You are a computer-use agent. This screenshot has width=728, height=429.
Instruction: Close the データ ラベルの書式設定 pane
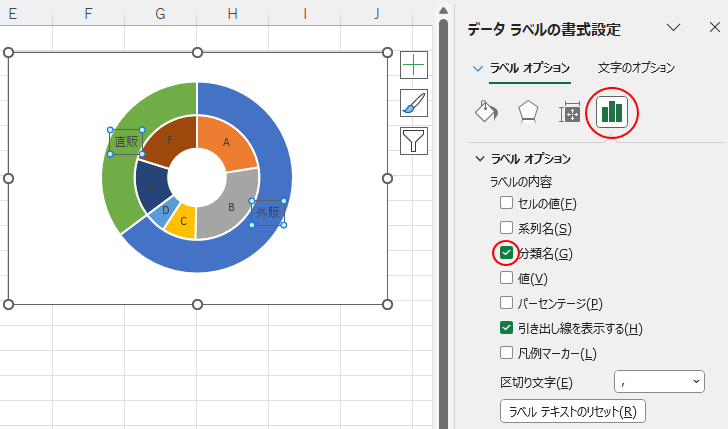point(715,27)
